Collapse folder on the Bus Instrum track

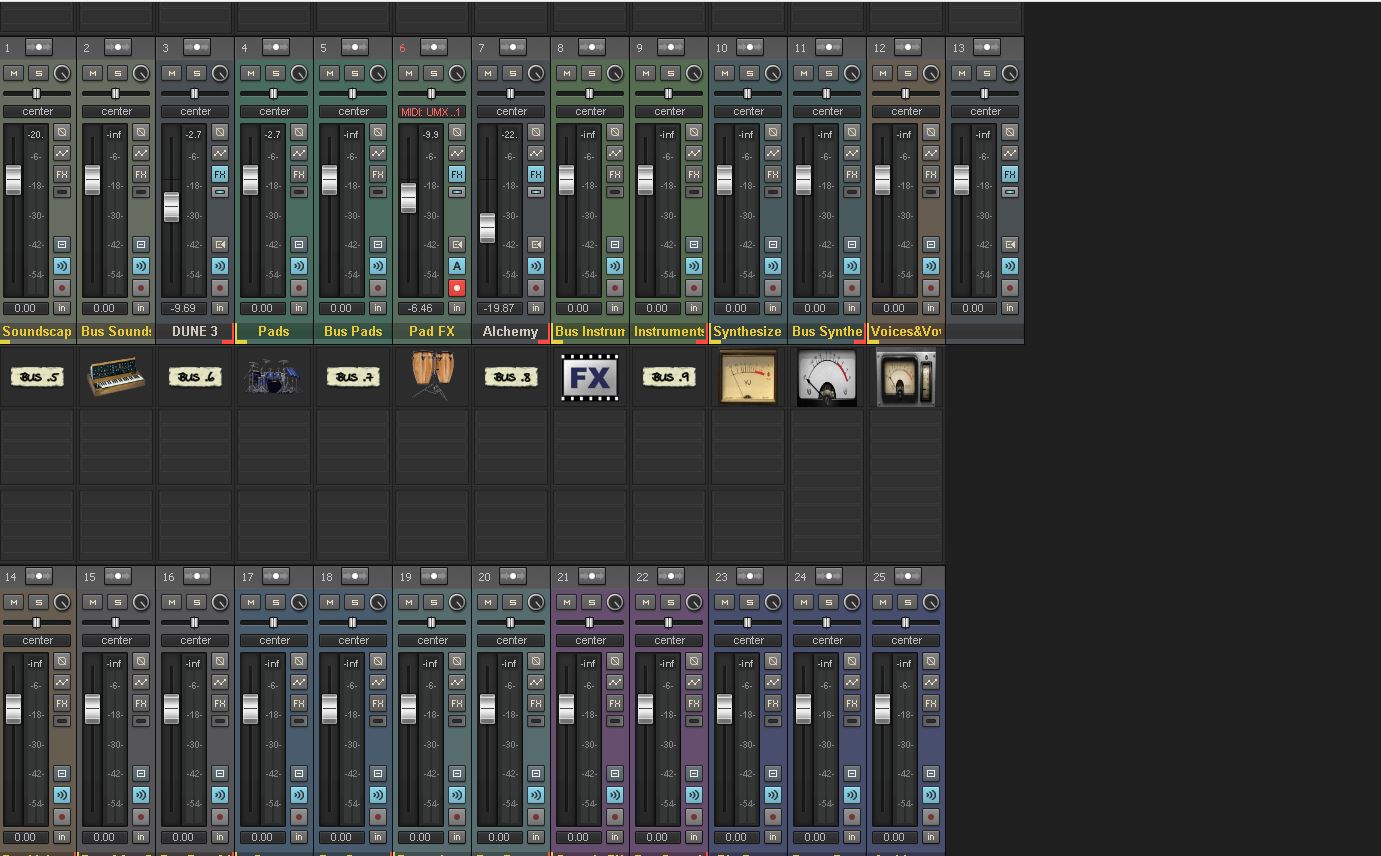614,244
